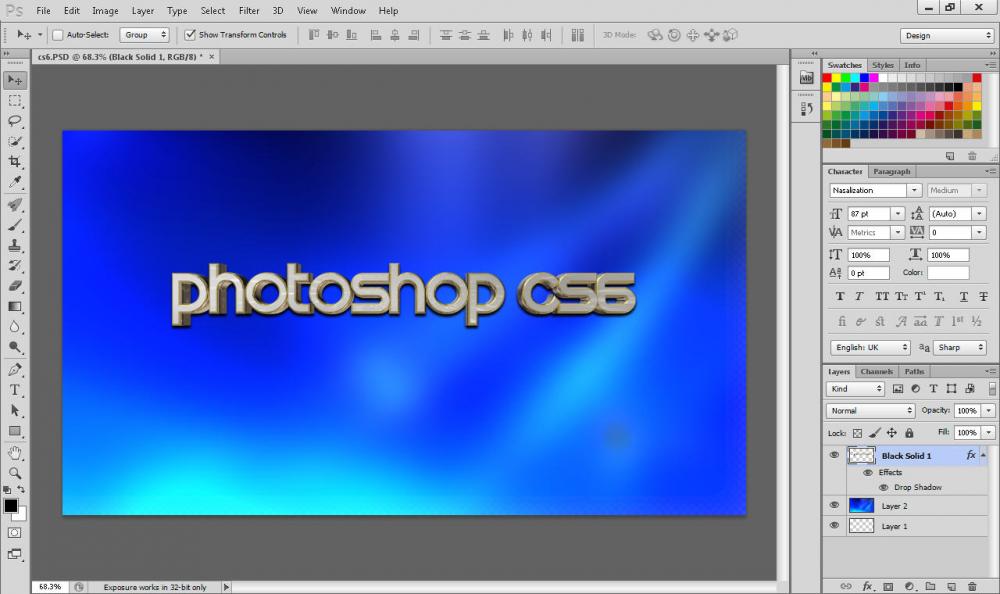Open the Layer menu
Screen dimensions: 1000x594
[142, 11]
